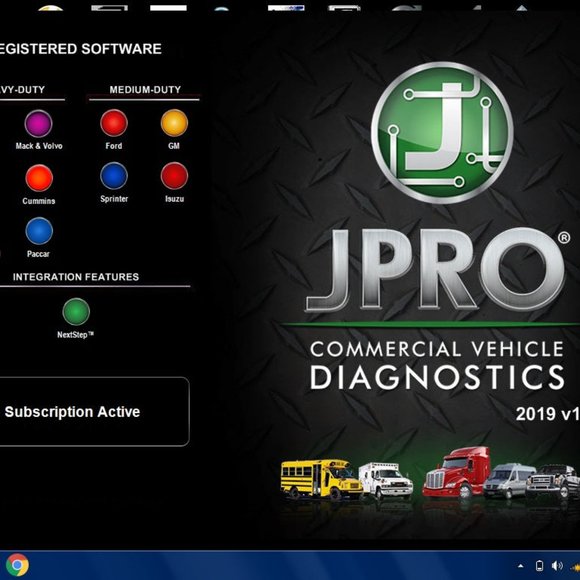Viewport: 580px width, 580px height.
Task: Click the battery icon in system tray
Action: click(539, 566)
